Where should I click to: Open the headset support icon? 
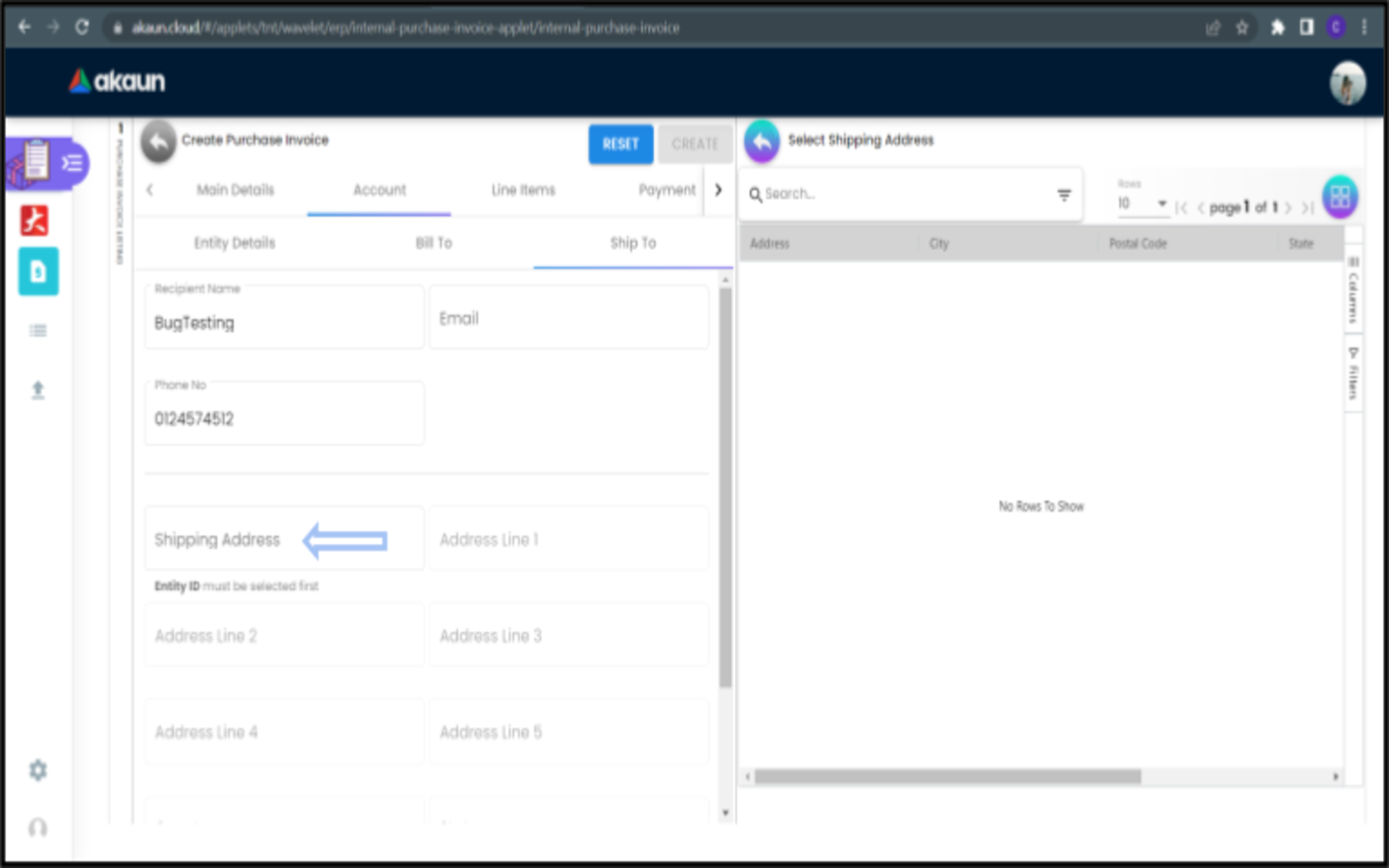38,827
